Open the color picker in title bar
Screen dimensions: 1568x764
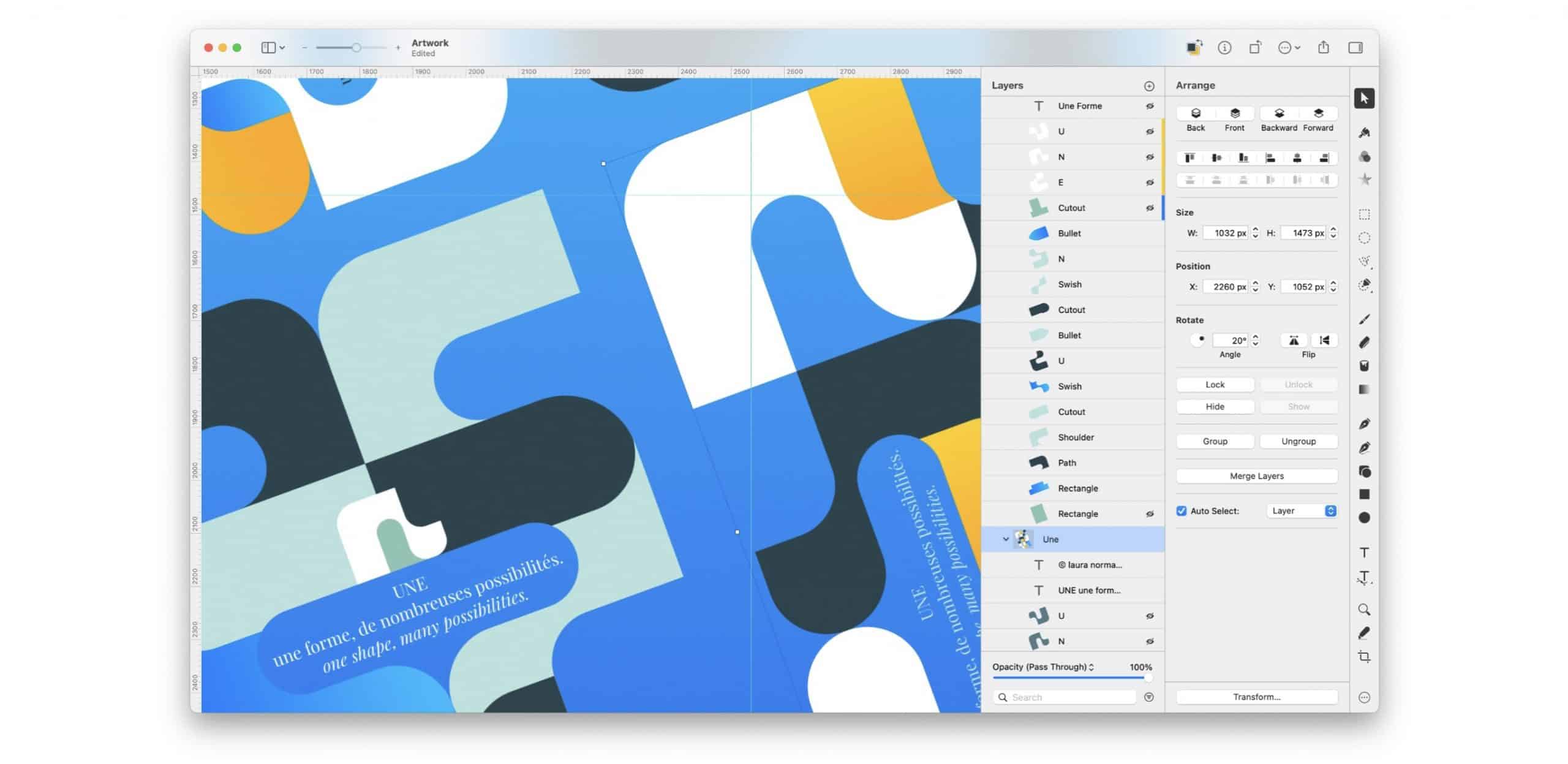(x=1194, y=48)
